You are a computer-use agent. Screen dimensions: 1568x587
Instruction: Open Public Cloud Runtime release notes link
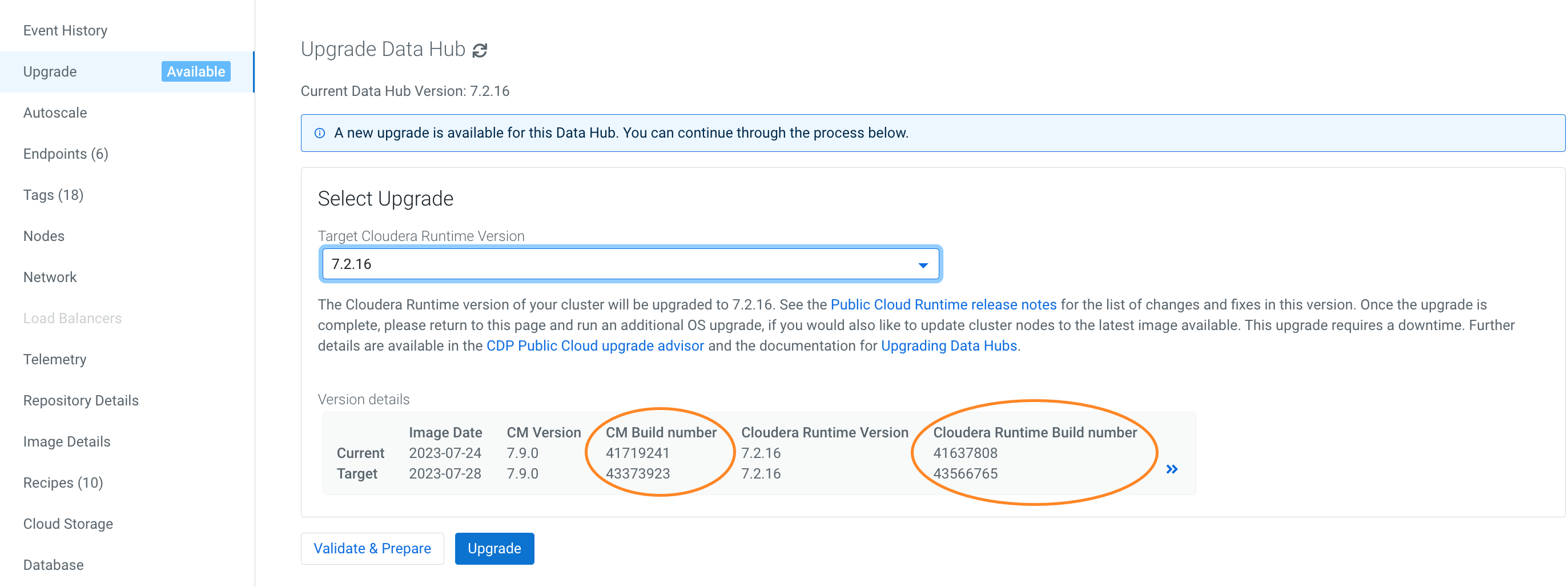tap(943, 304)
